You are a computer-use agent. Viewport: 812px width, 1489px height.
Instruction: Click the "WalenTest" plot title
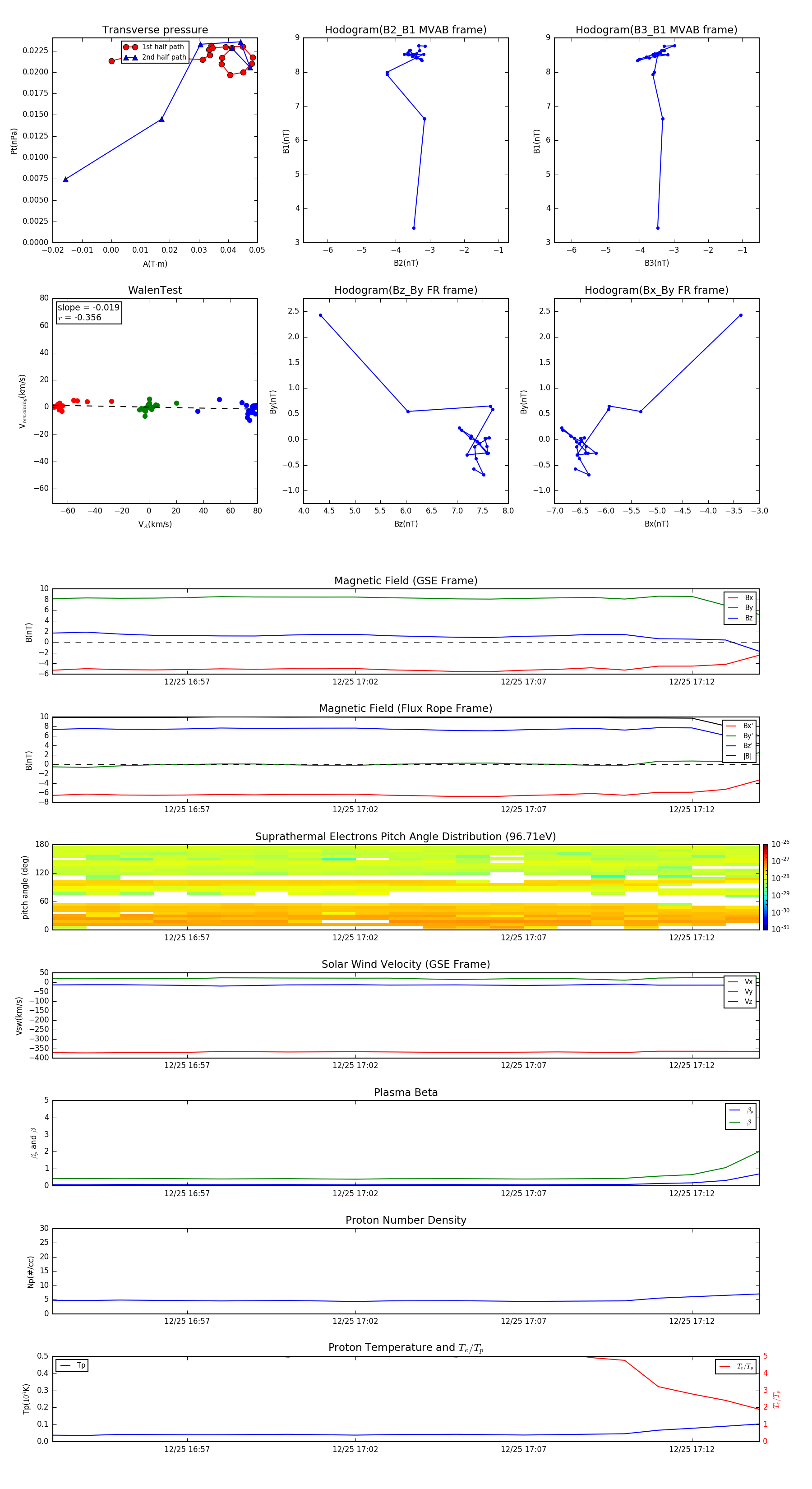pyautogui.click(x=155, y=290)
